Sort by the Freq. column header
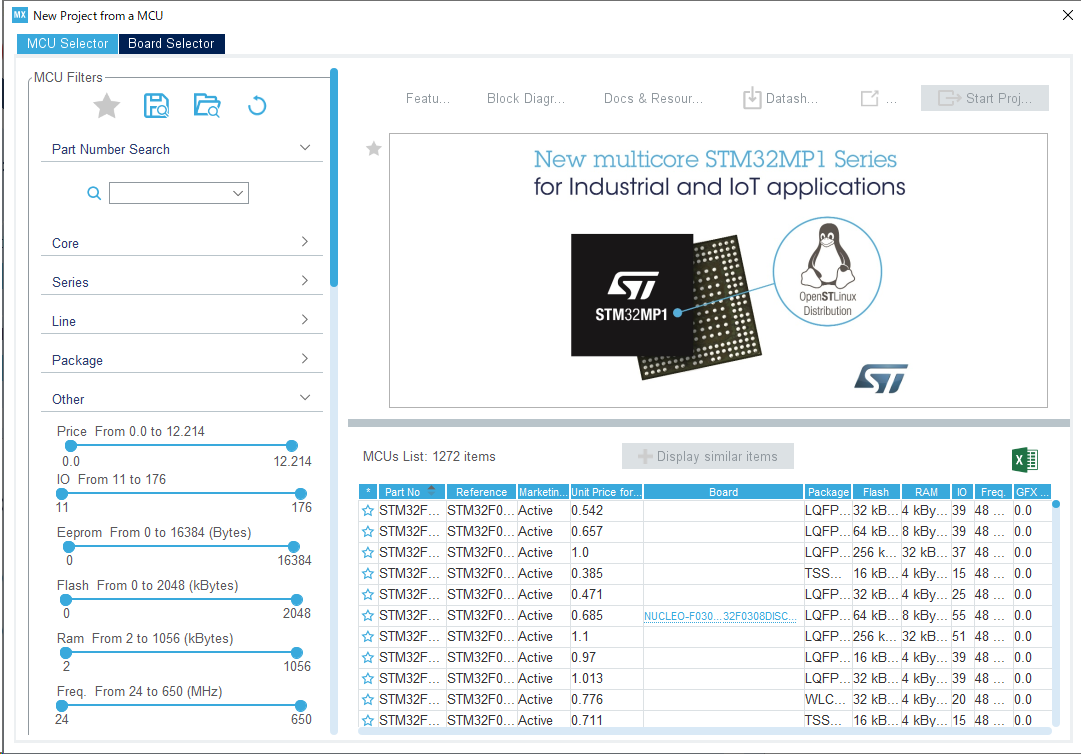Image resolution: width=1081 pixels, height=754 pixels. (993, 491)
